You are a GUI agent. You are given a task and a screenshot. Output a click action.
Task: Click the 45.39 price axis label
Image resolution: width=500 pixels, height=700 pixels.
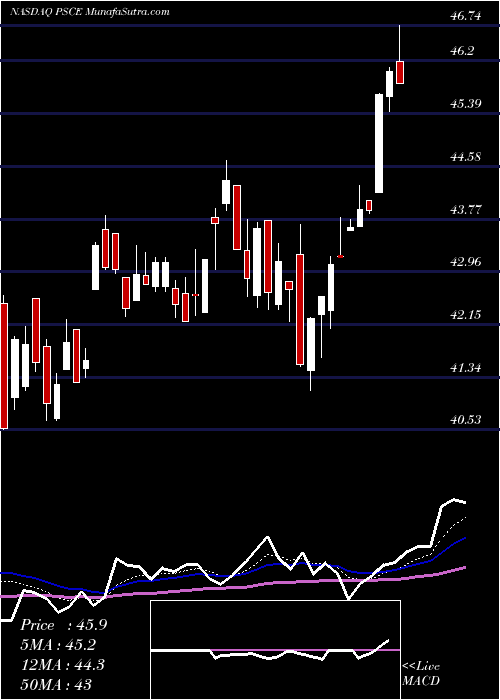466,104
